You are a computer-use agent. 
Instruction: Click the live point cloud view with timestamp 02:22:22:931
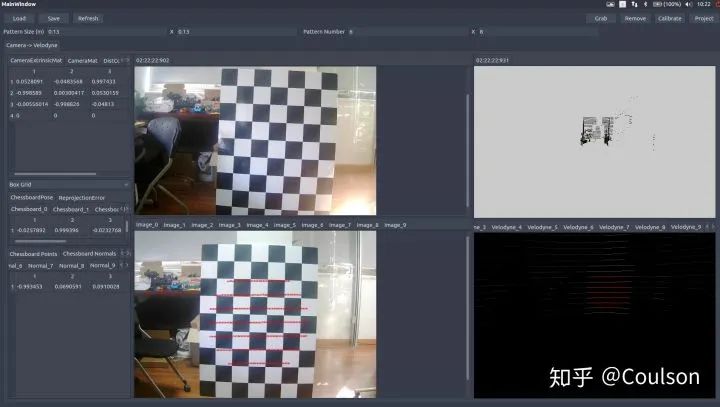(595, 142)
